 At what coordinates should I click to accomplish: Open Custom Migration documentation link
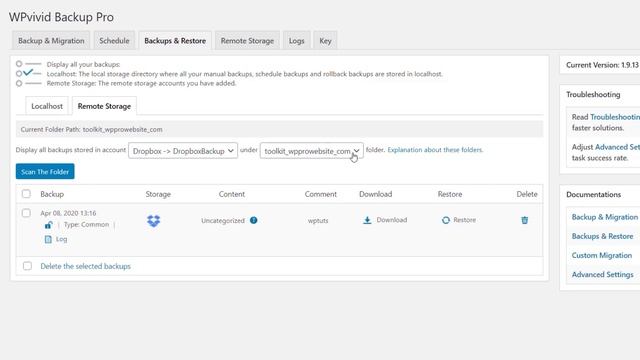pyautogui.click(x=602, y=256)
